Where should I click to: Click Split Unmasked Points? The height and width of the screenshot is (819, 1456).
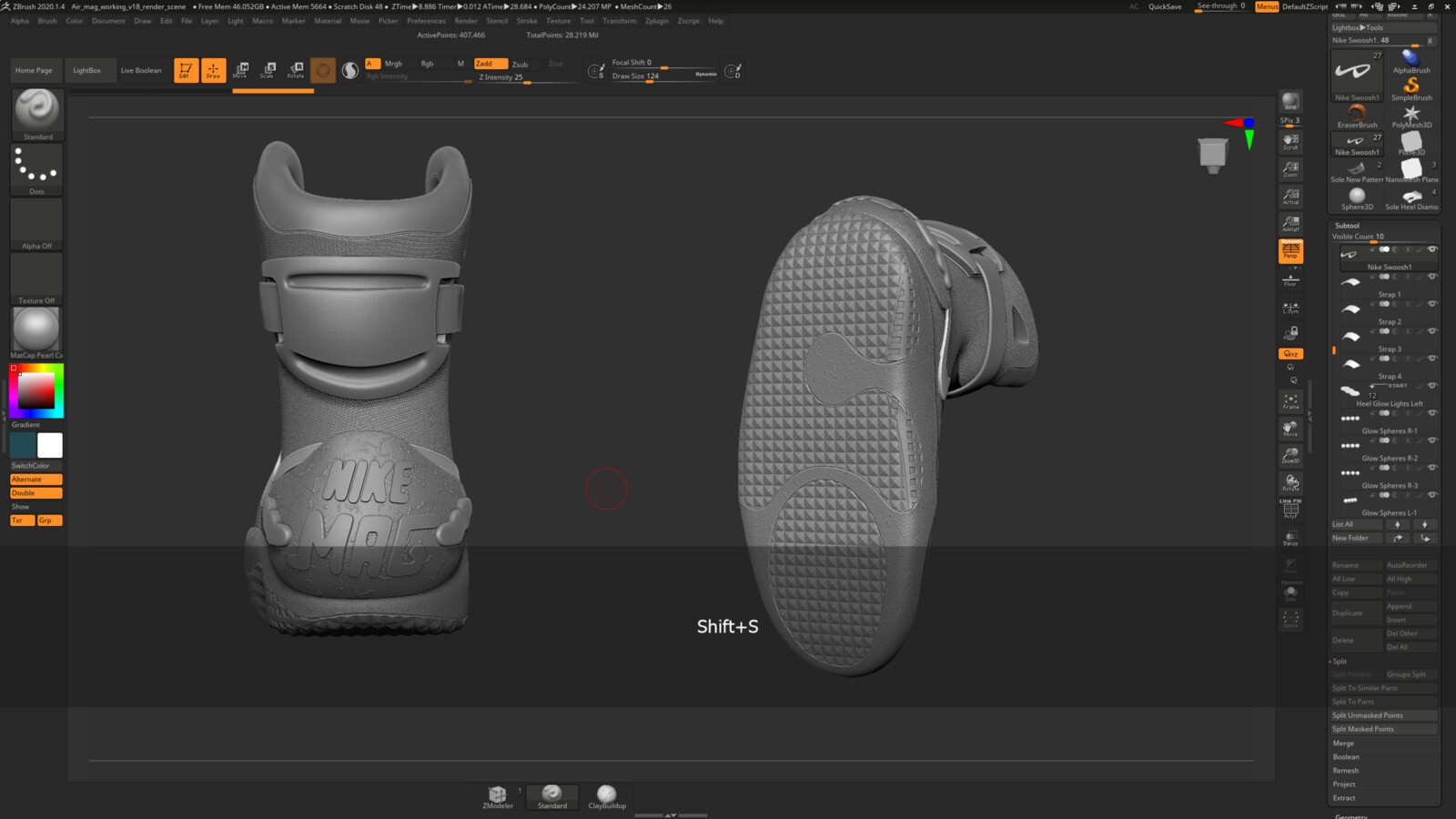(1384, 716)
